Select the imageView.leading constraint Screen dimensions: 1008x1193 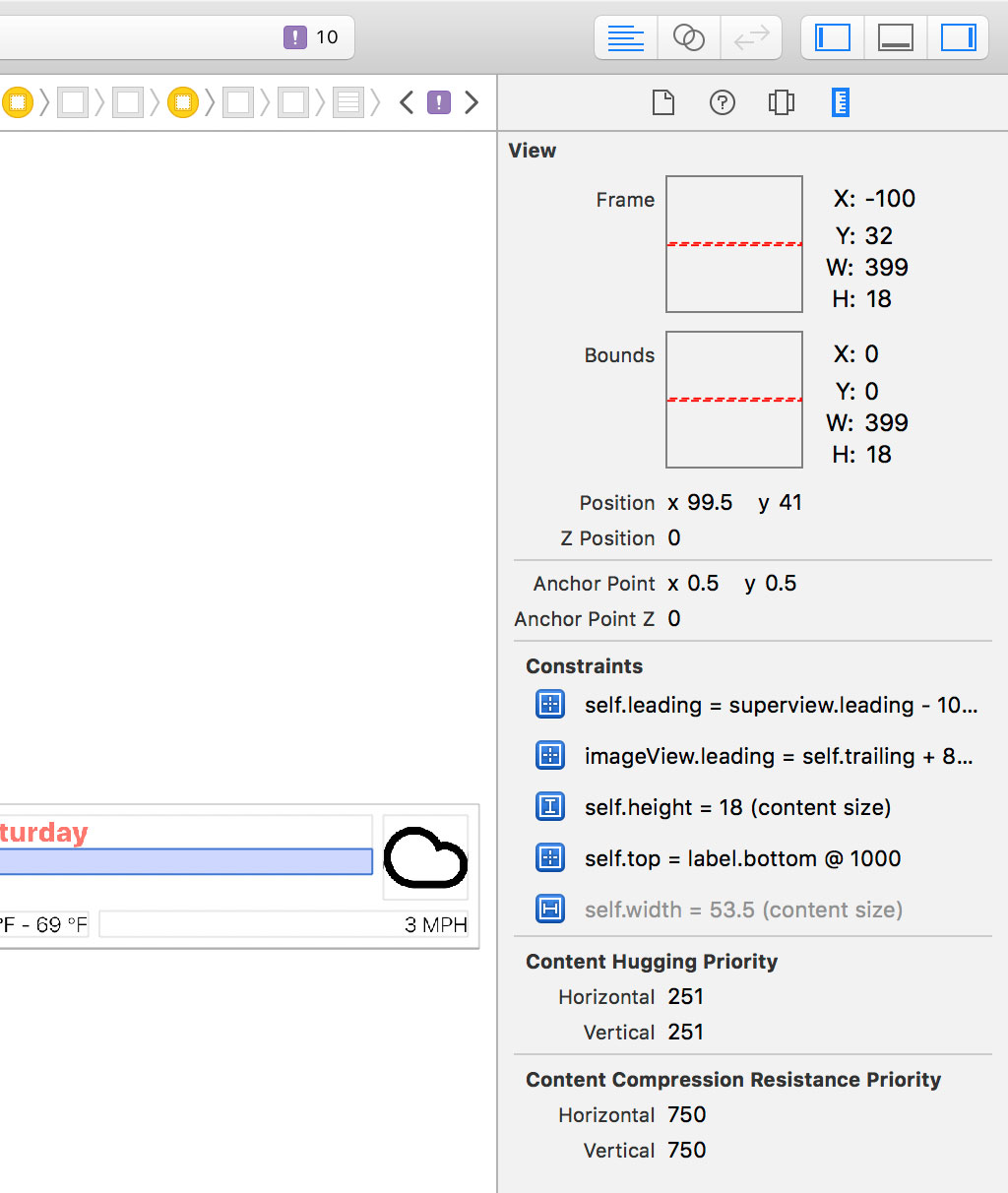(778, 756)
